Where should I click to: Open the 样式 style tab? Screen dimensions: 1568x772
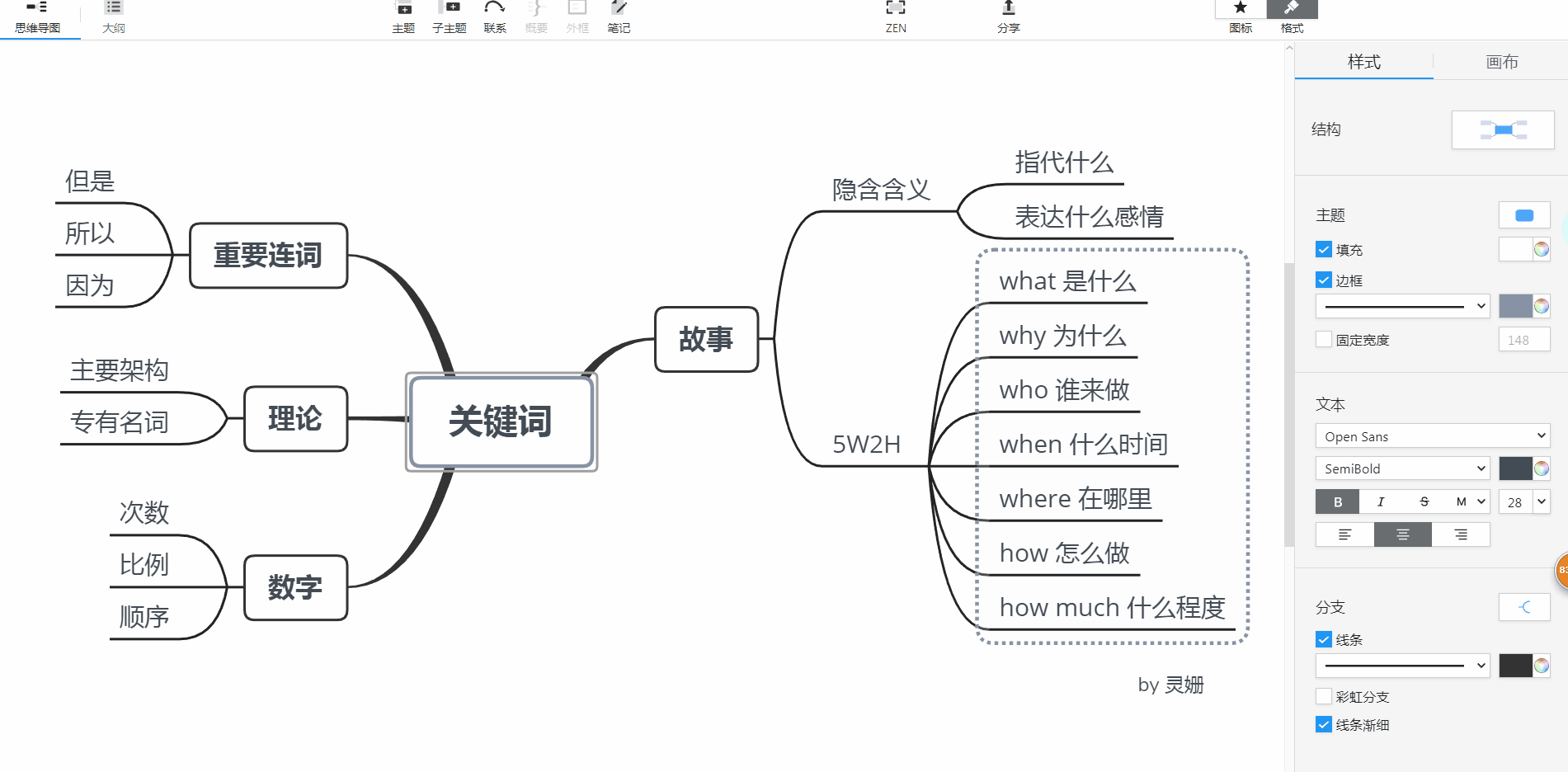[1364, 62]
